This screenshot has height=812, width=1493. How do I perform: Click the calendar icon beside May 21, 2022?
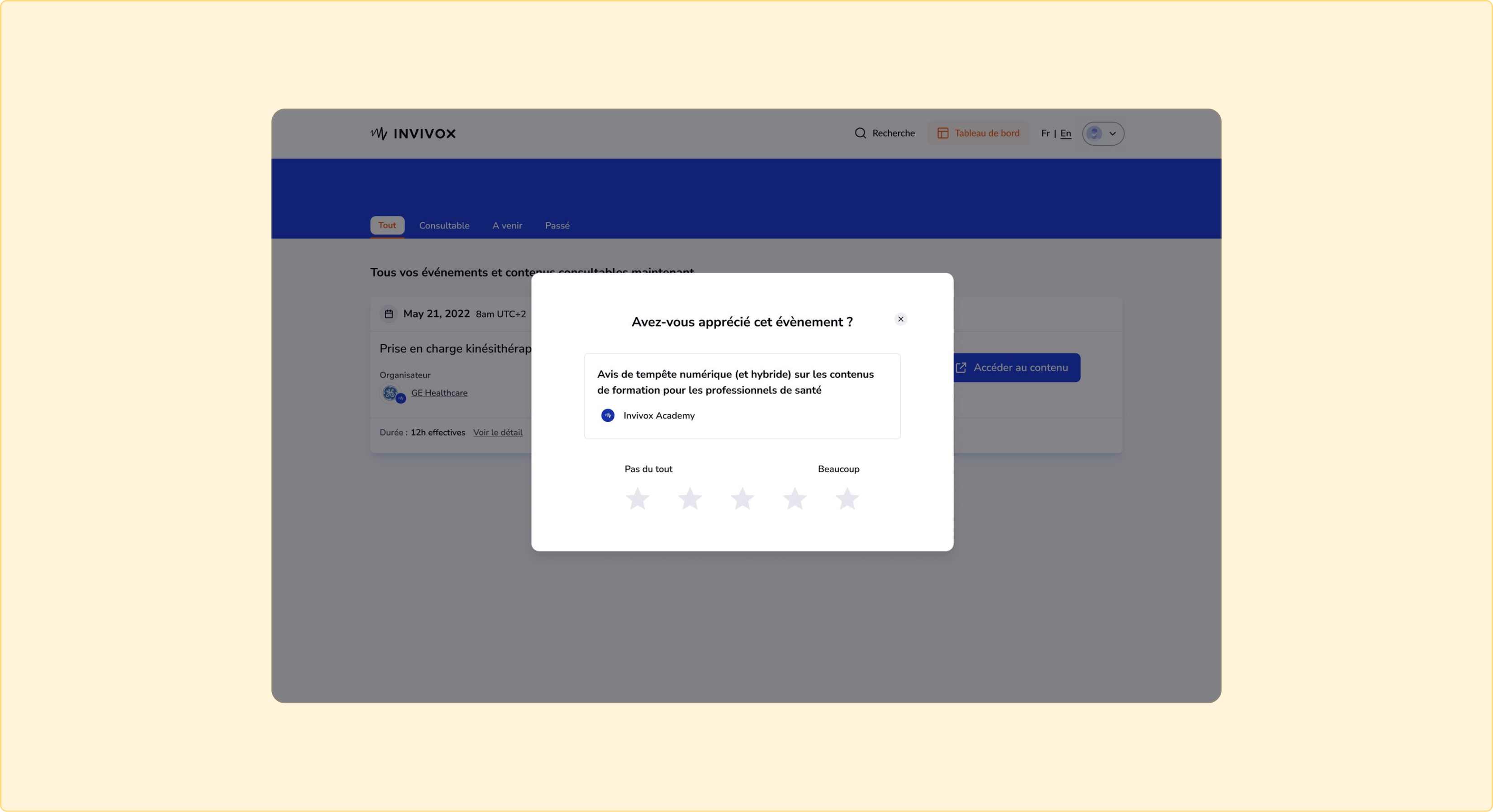pos(389,314)
